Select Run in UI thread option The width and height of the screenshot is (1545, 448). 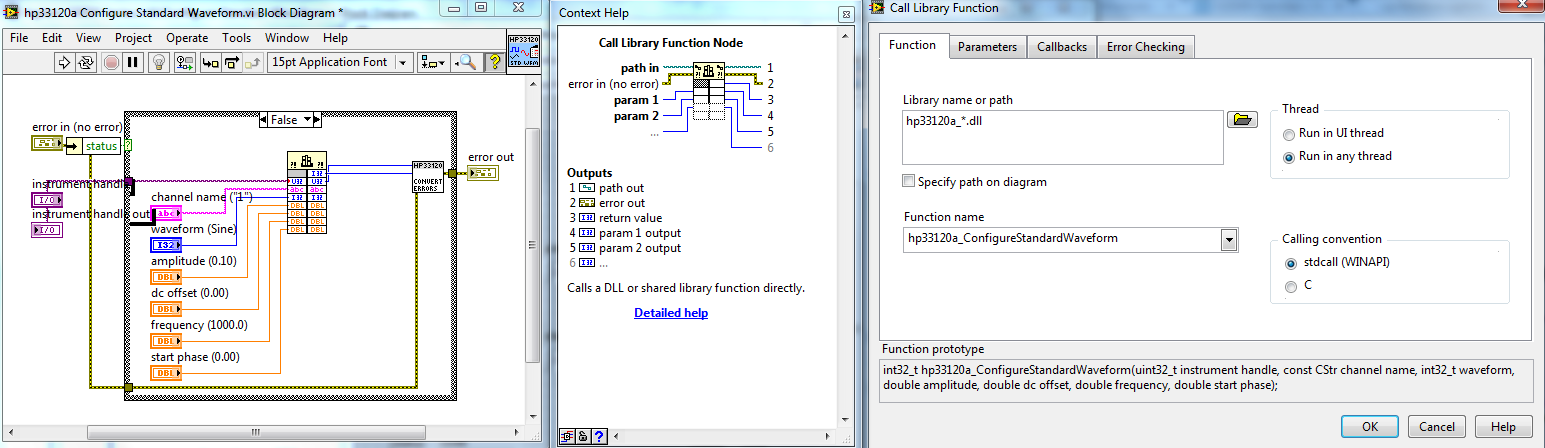(1333, 133)
